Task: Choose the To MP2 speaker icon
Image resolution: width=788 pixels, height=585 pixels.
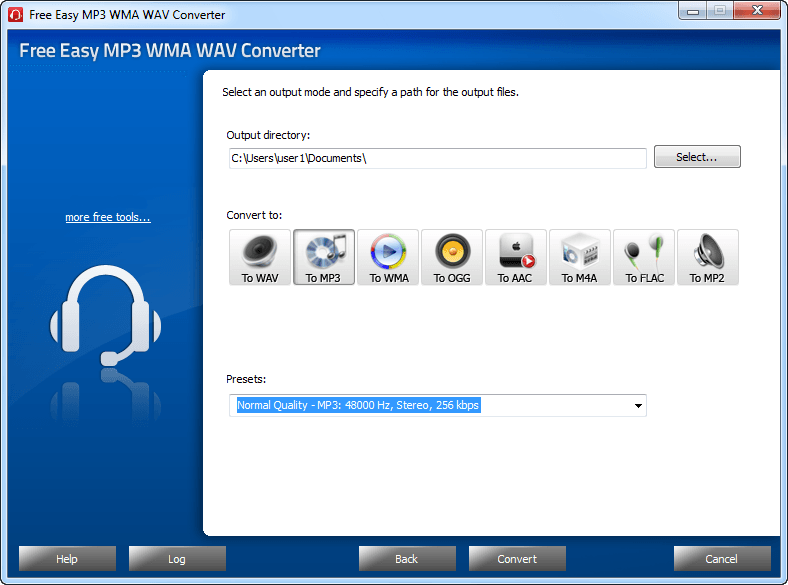Action: [708, 258]
